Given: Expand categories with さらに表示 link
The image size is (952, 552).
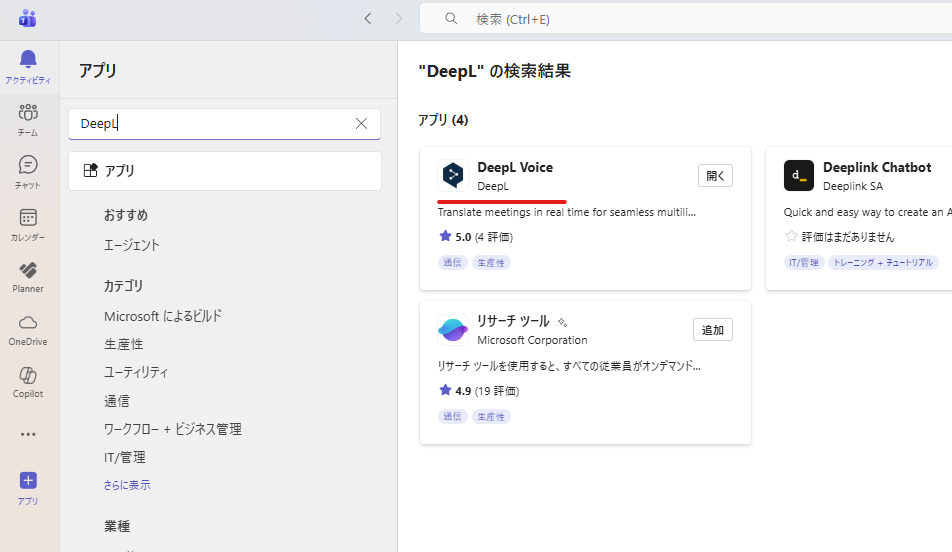Looking at the screenshot, I should coord(127,485).
